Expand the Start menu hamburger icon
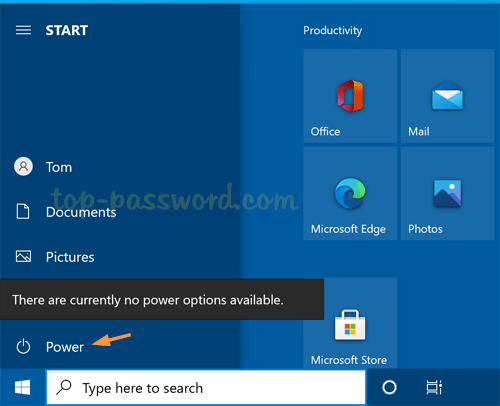The width and height of the screenshot is (500, 406). click(23, 30)
